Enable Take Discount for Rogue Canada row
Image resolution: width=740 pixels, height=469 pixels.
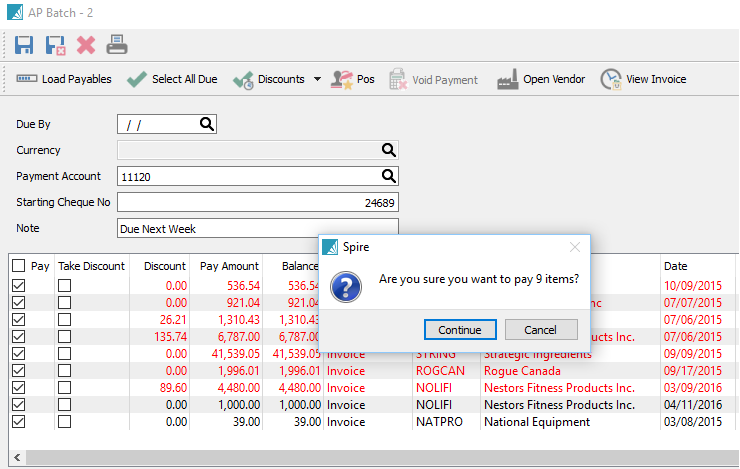64,371
